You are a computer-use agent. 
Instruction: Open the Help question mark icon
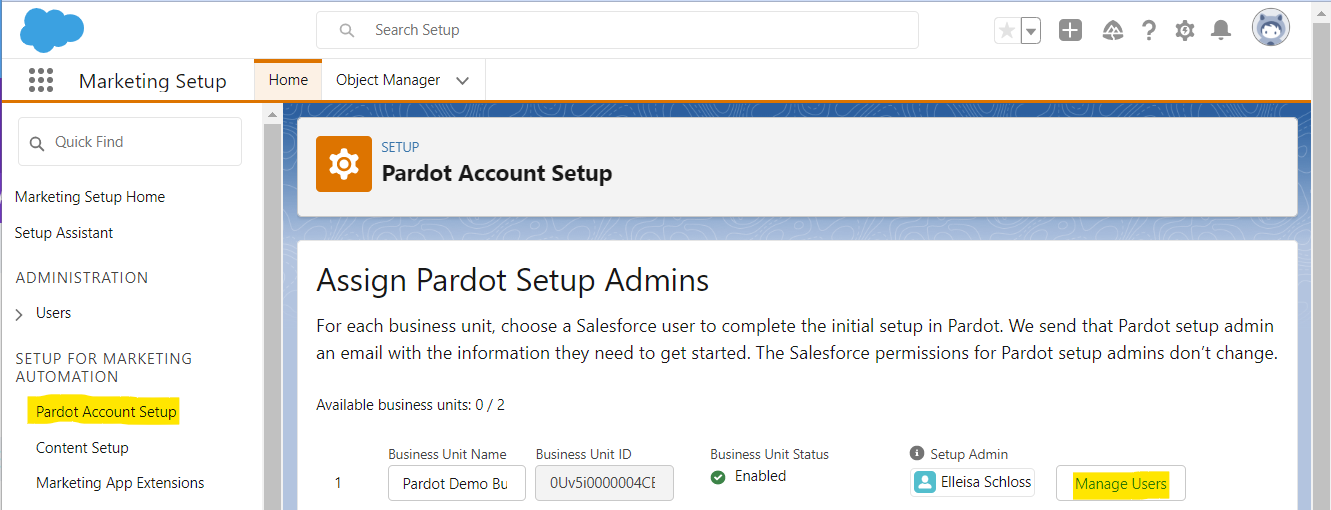[1149, 30]
